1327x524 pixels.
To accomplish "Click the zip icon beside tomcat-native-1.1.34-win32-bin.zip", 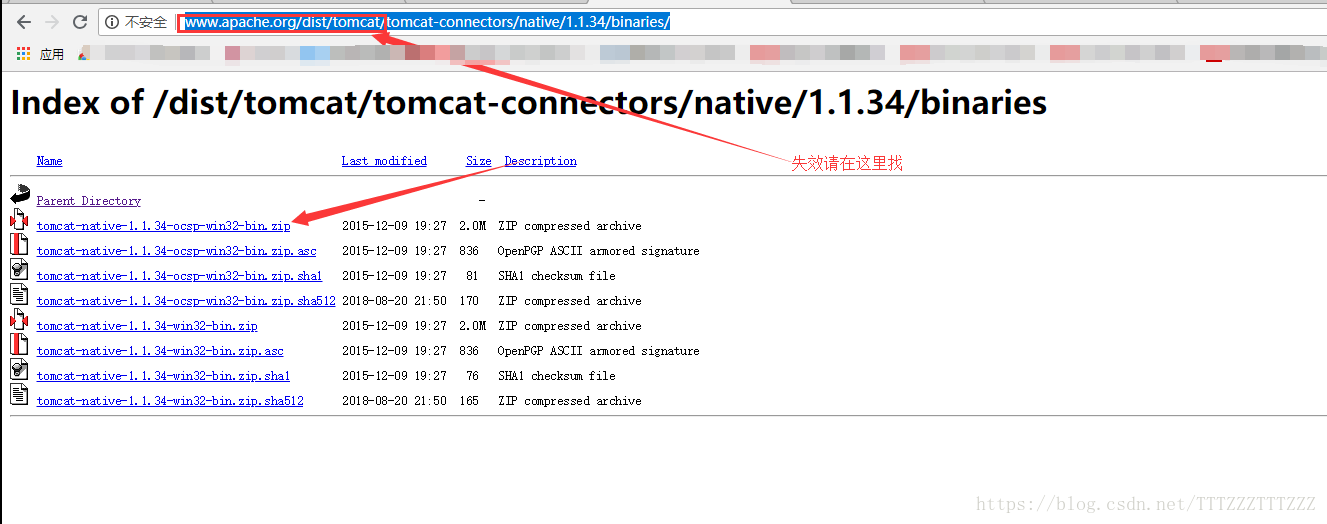I will tap(19, 320).
